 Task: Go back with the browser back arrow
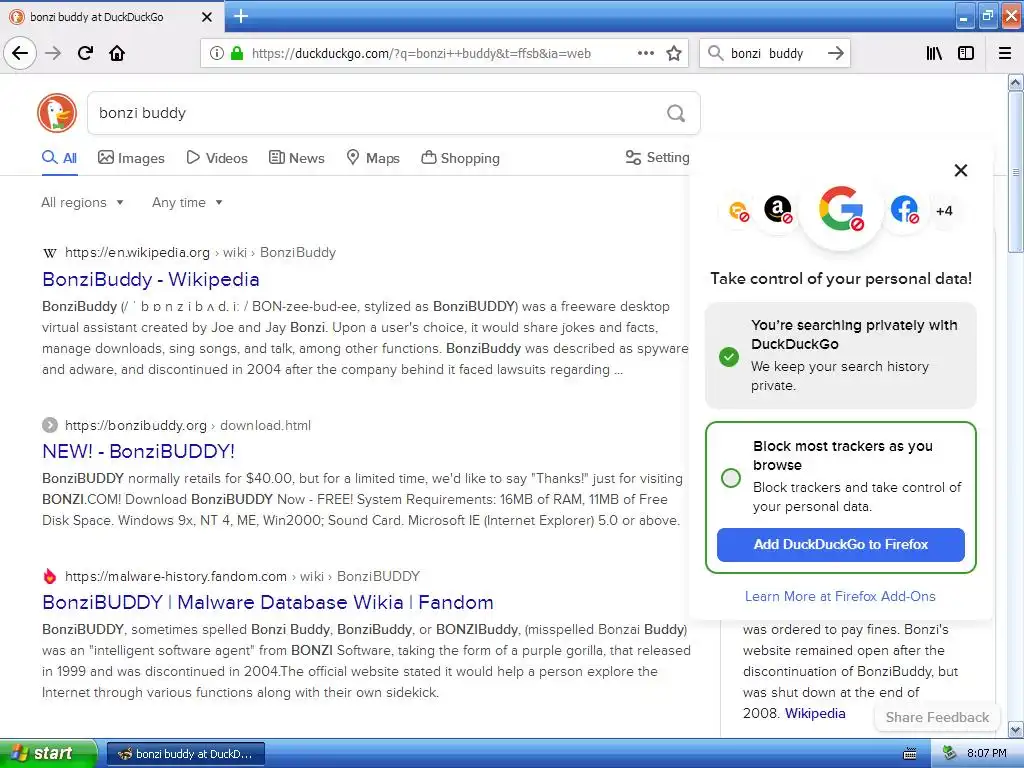(x=20, y=53)
